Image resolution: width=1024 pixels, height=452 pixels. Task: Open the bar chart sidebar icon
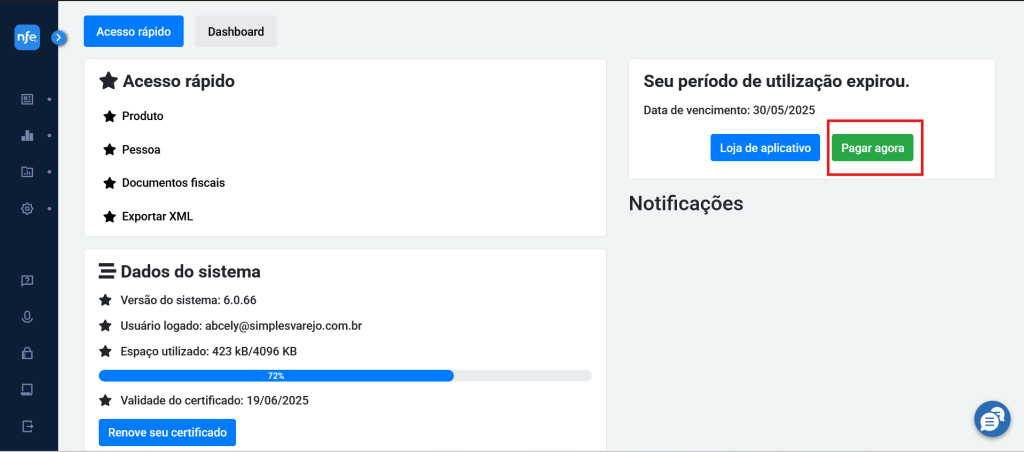[27, 136]
